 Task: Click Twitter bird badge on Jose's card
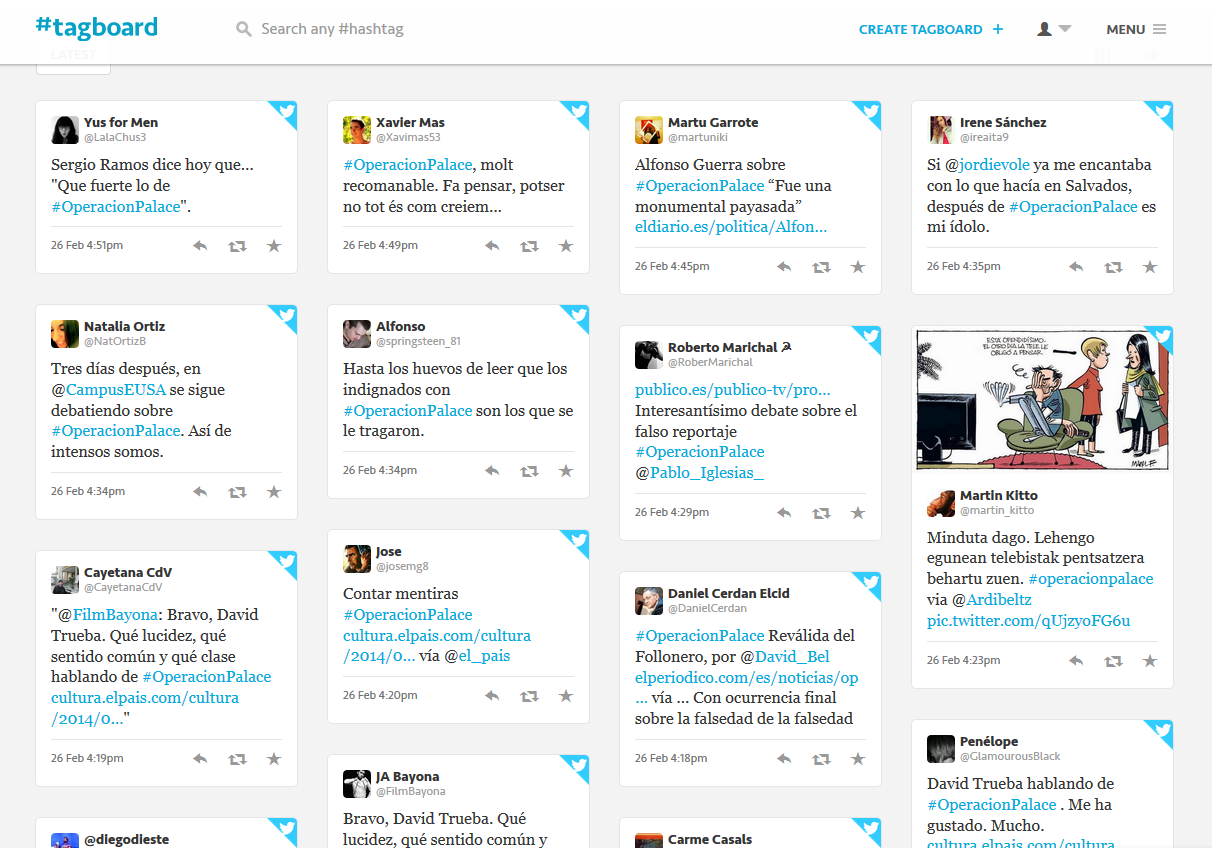coord(577,543)
